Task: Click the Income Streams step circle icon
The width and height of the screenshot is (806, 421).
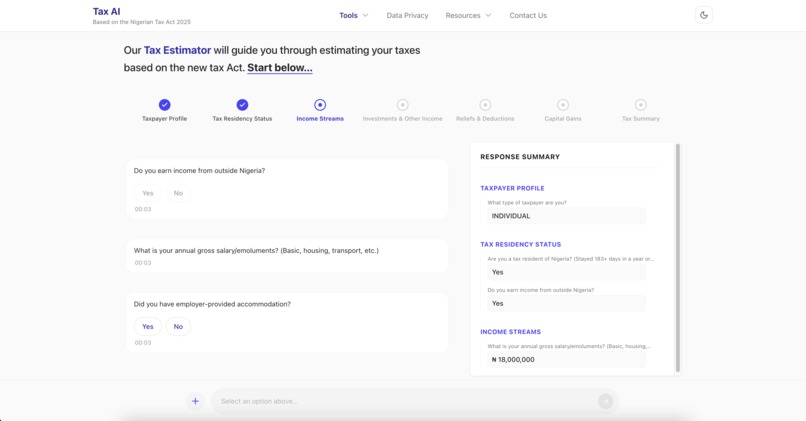Action: [x=320, y=105]
